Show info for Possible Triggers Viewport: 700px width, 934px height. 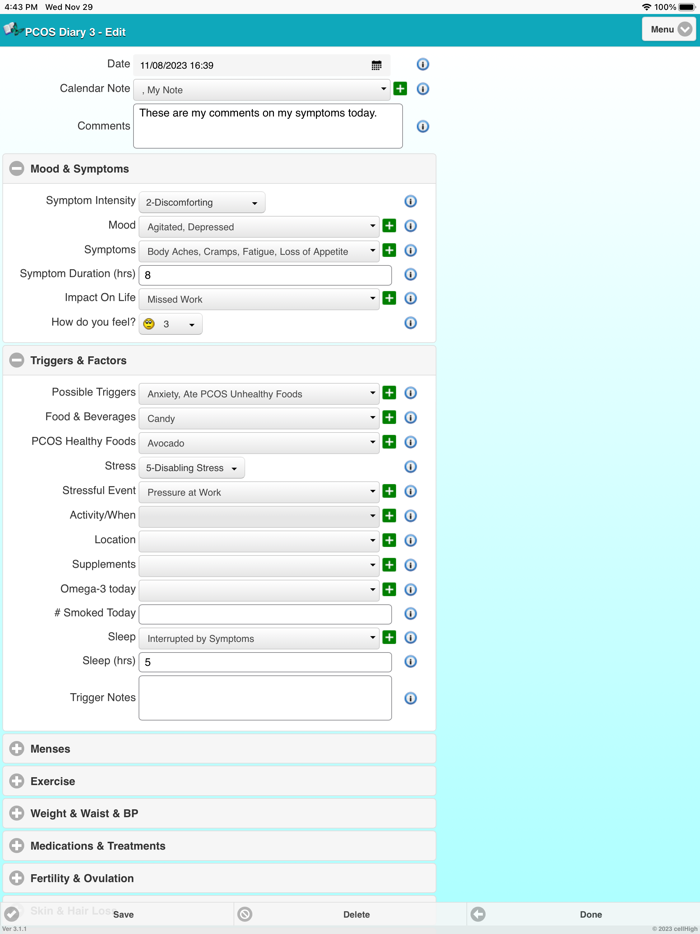point(410,393)
